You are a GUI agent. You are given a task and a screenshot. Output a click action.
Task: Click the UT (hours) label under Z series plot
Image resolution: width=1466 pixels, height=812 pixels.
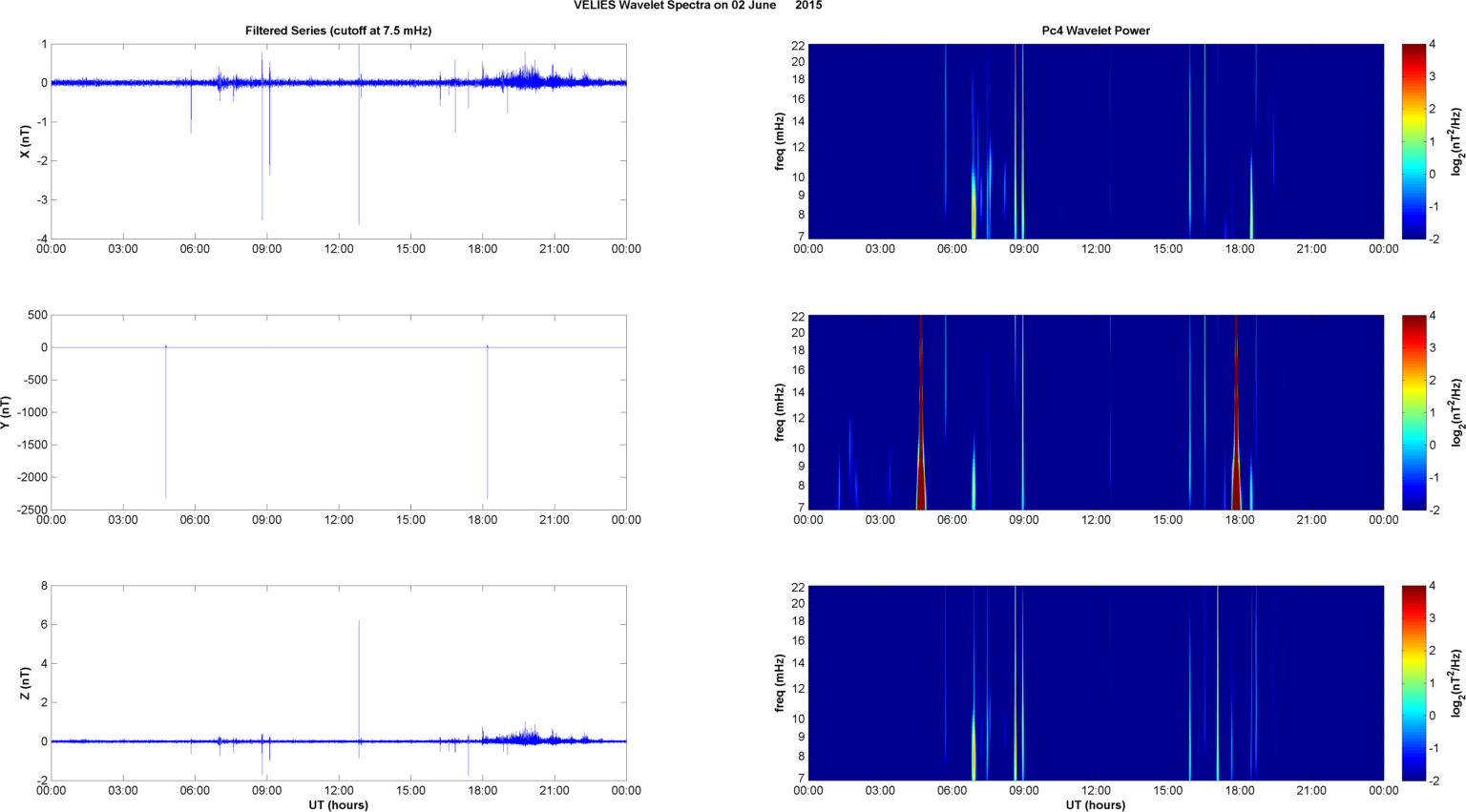[x=338, y=804]
